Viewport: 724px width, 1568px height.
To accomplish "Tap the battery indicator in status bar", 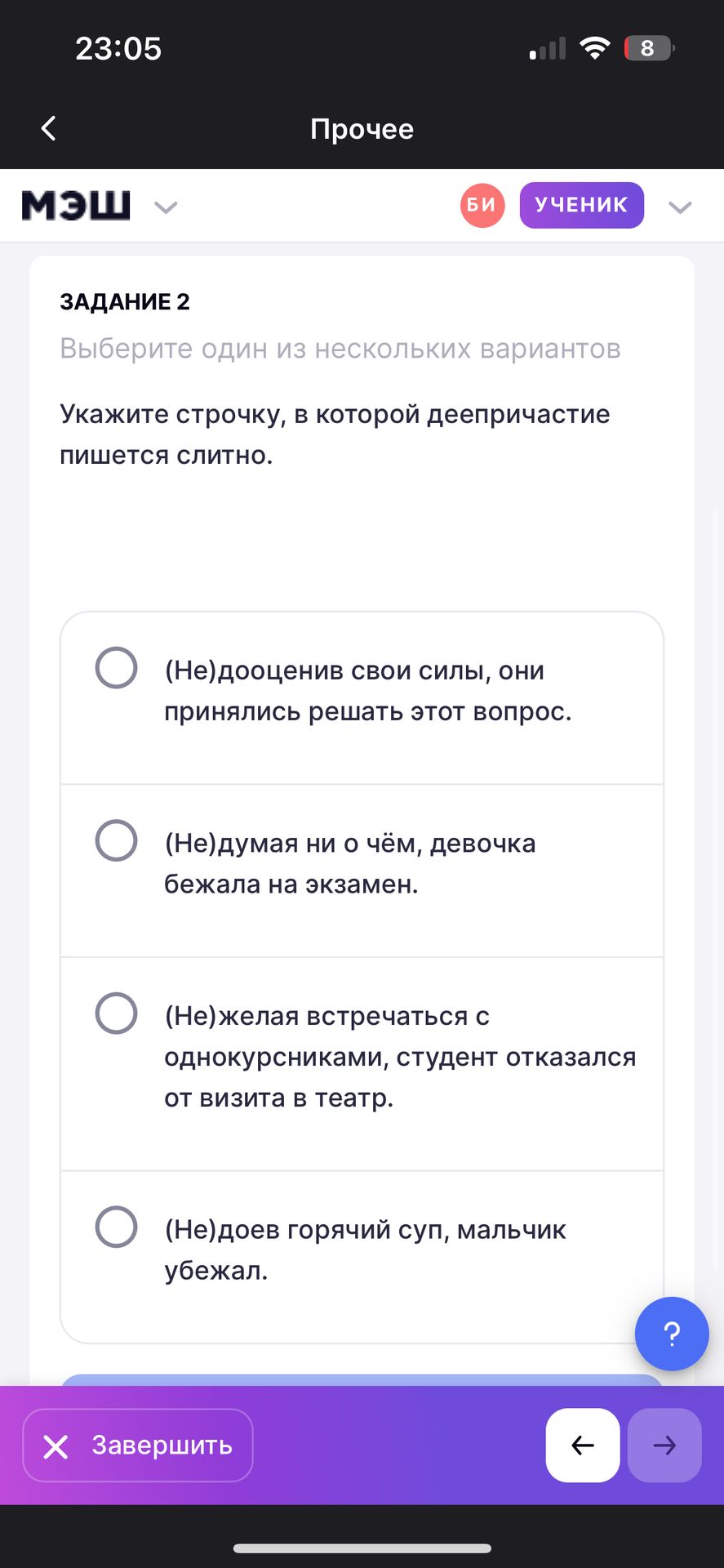I will tap(649, 48).
